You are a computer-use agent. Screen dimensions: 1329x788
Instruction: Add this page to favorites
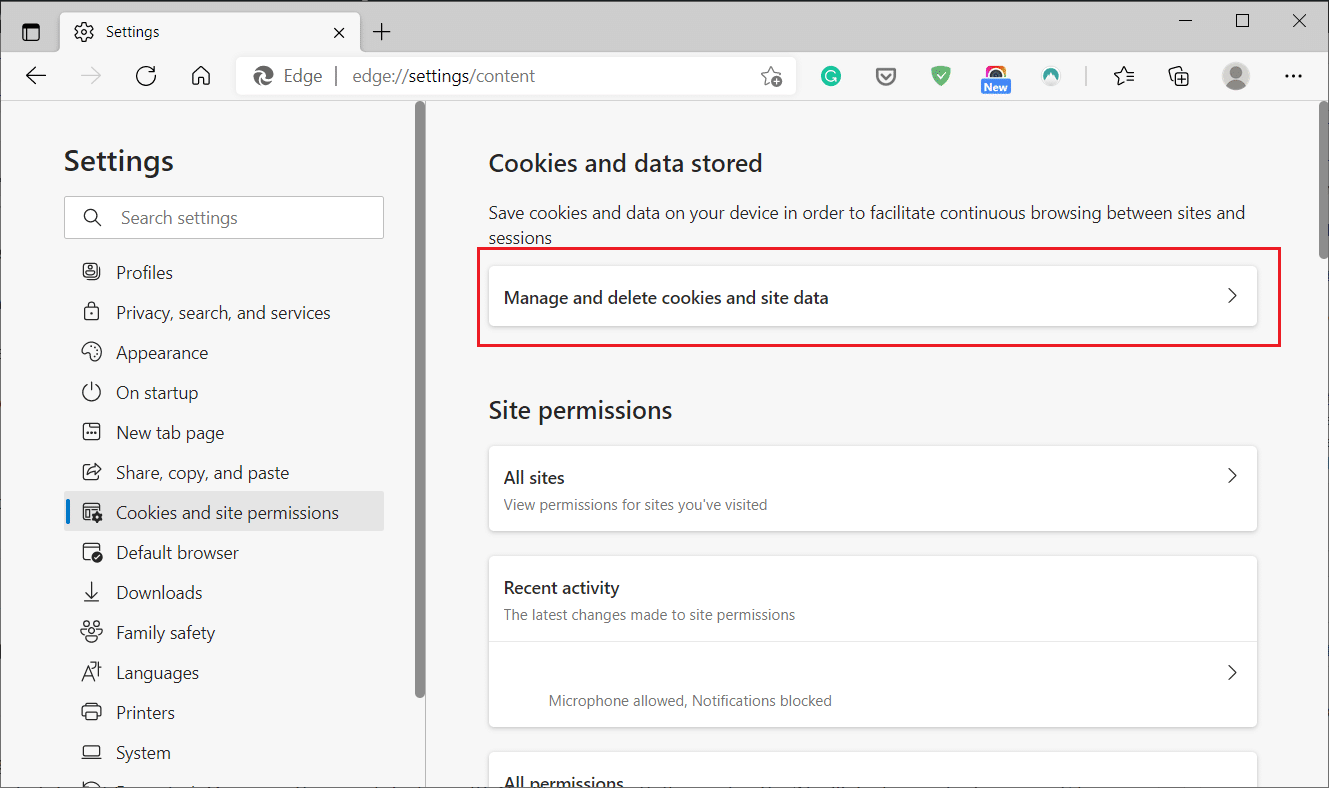click(x=771, y=75)
